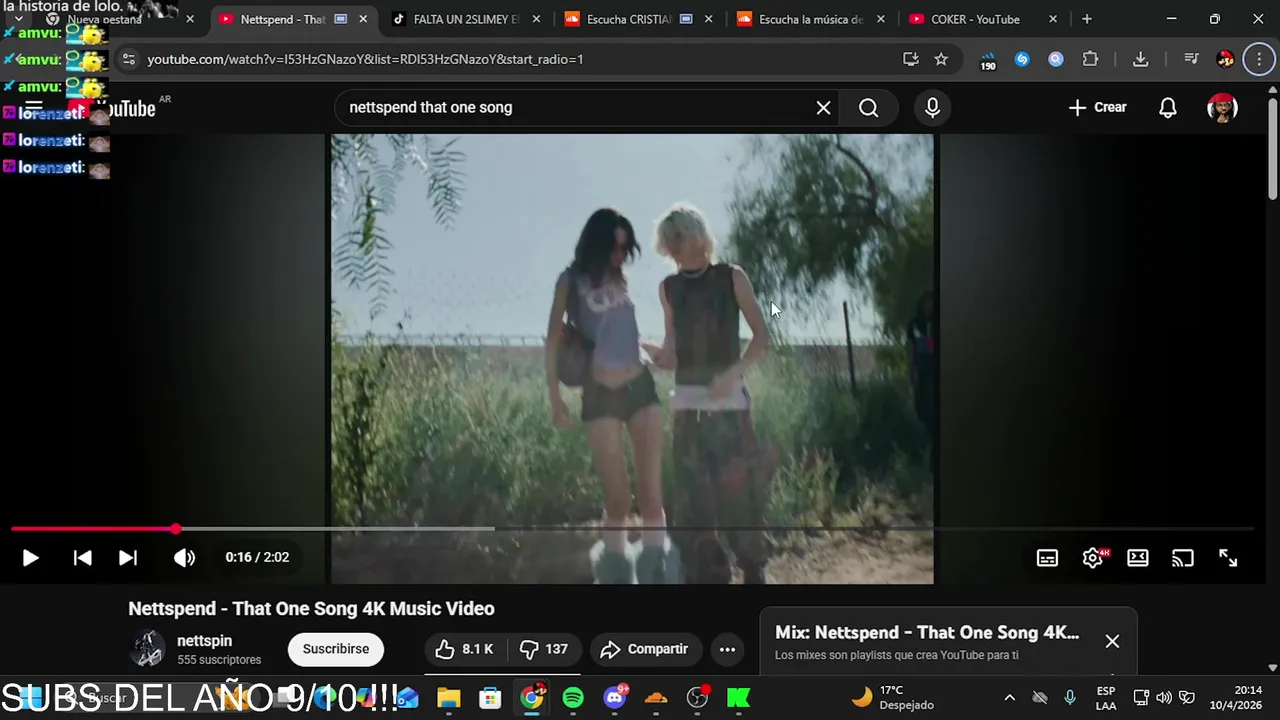Open Chrome three-dot menu
This screenshot has width=1280, height=720.
1259,59
